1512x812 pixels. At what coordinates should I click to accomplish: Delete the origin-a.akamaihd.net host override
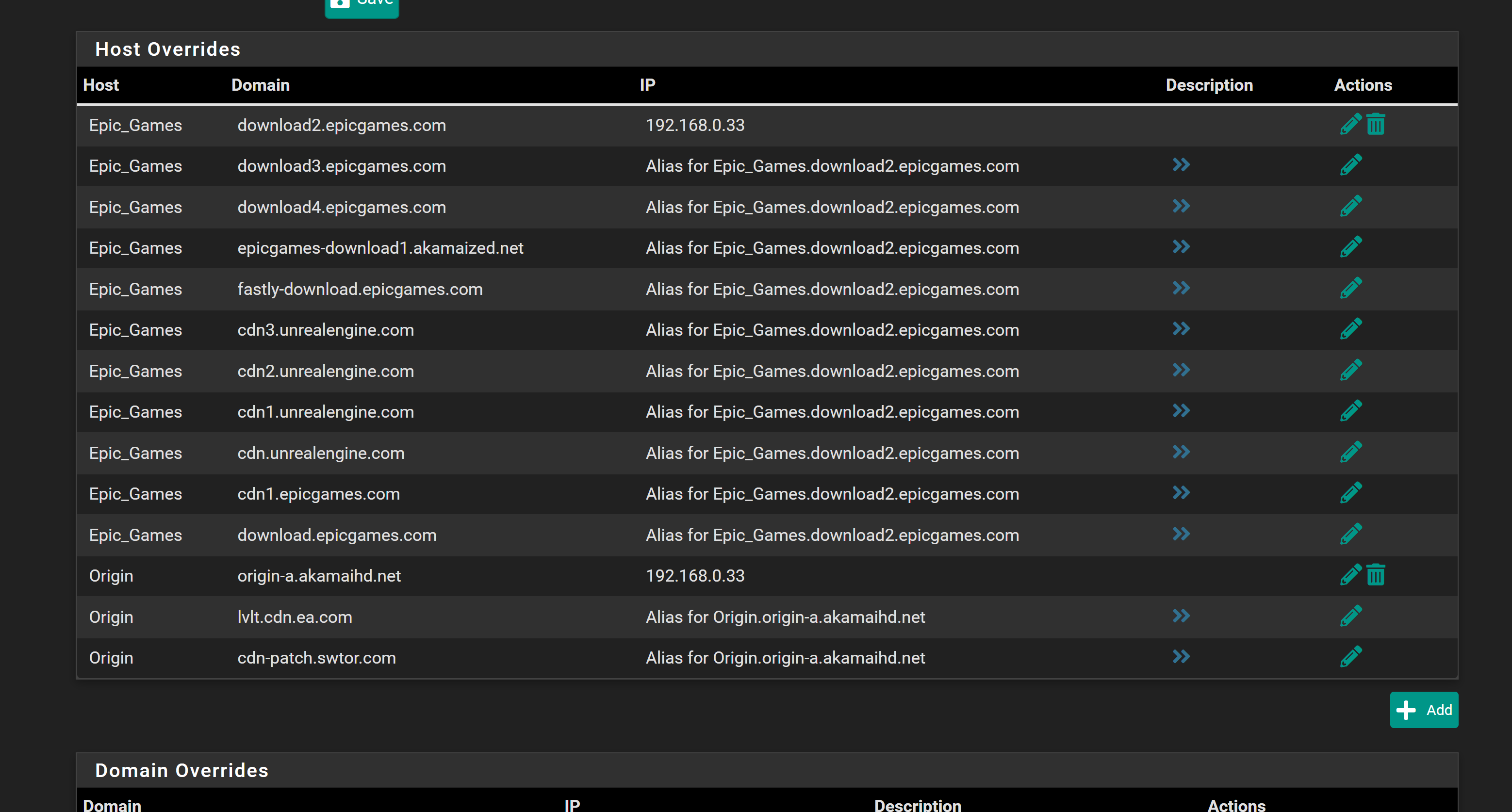pos(1376,575)
